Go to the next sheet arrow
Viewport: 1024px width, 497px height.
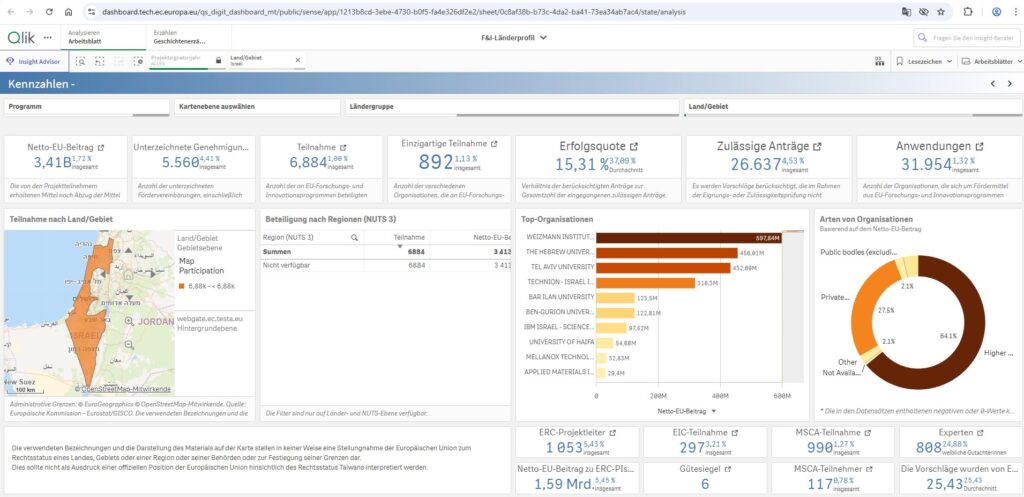coord(1010,84)
